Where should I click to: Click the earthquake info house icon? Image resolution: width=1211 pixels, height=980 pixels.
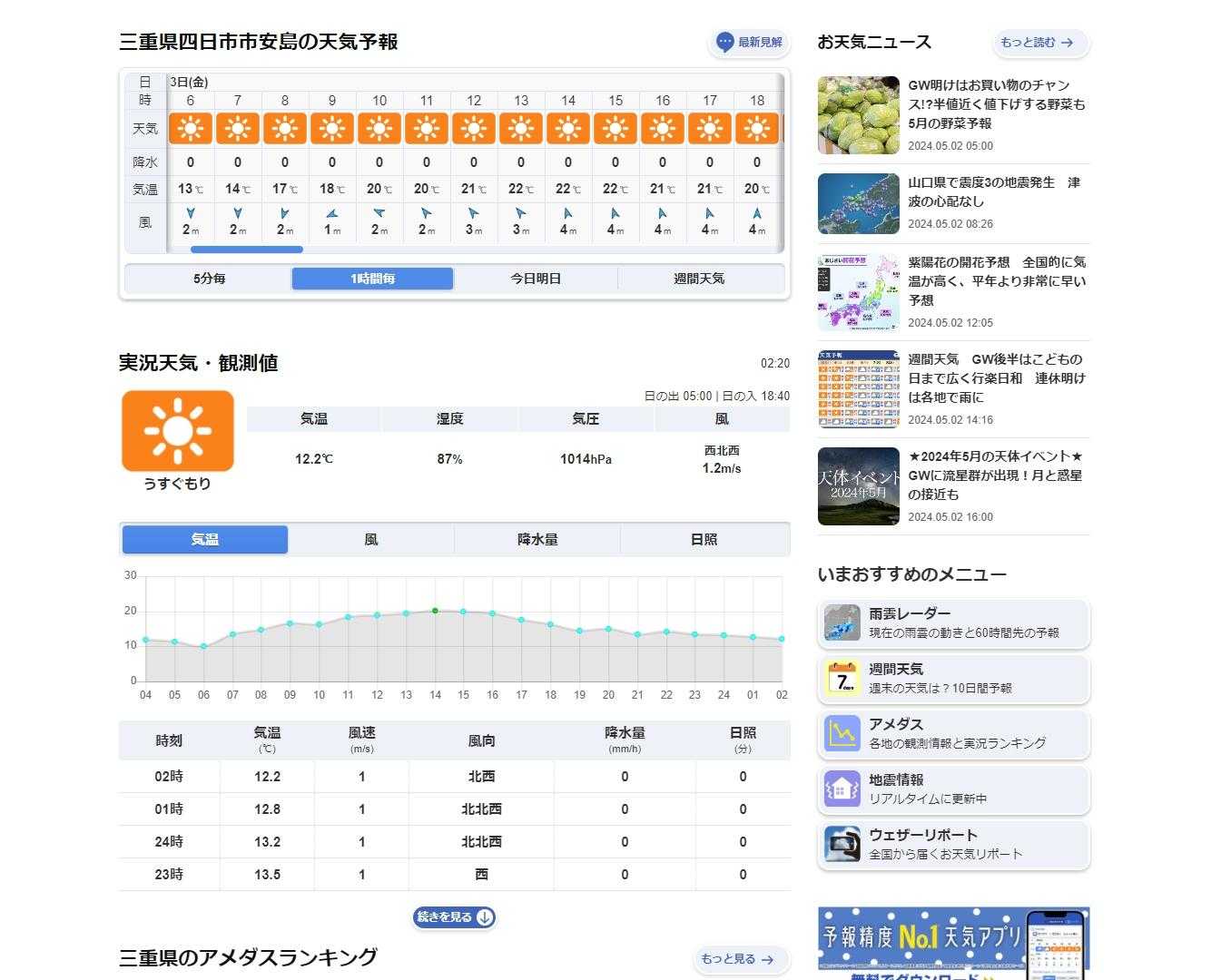point(842,789)
